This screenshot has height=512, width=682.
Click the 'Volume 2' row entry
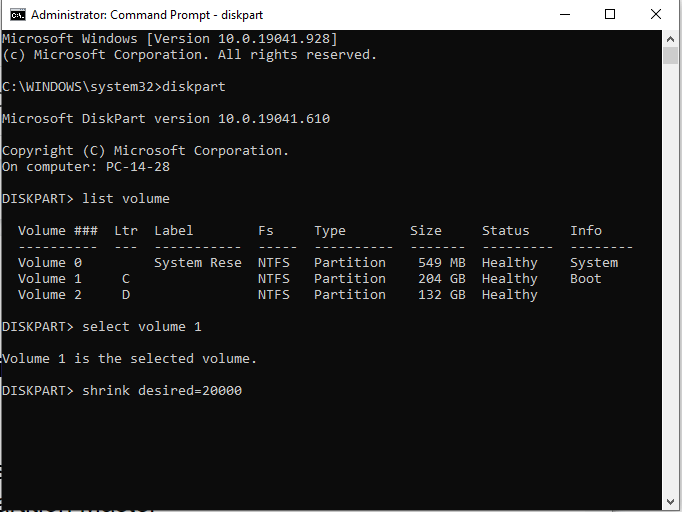[42, 295]
